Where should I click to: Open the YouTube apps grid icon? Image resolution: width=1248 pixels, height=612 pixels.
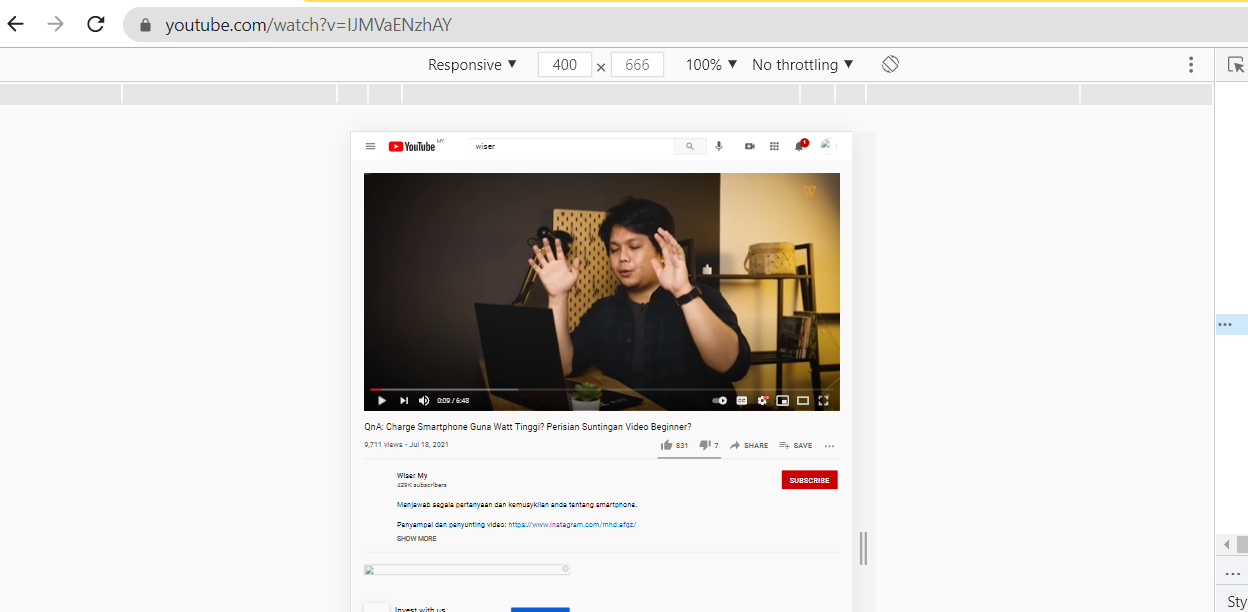(x=774, y=146)
